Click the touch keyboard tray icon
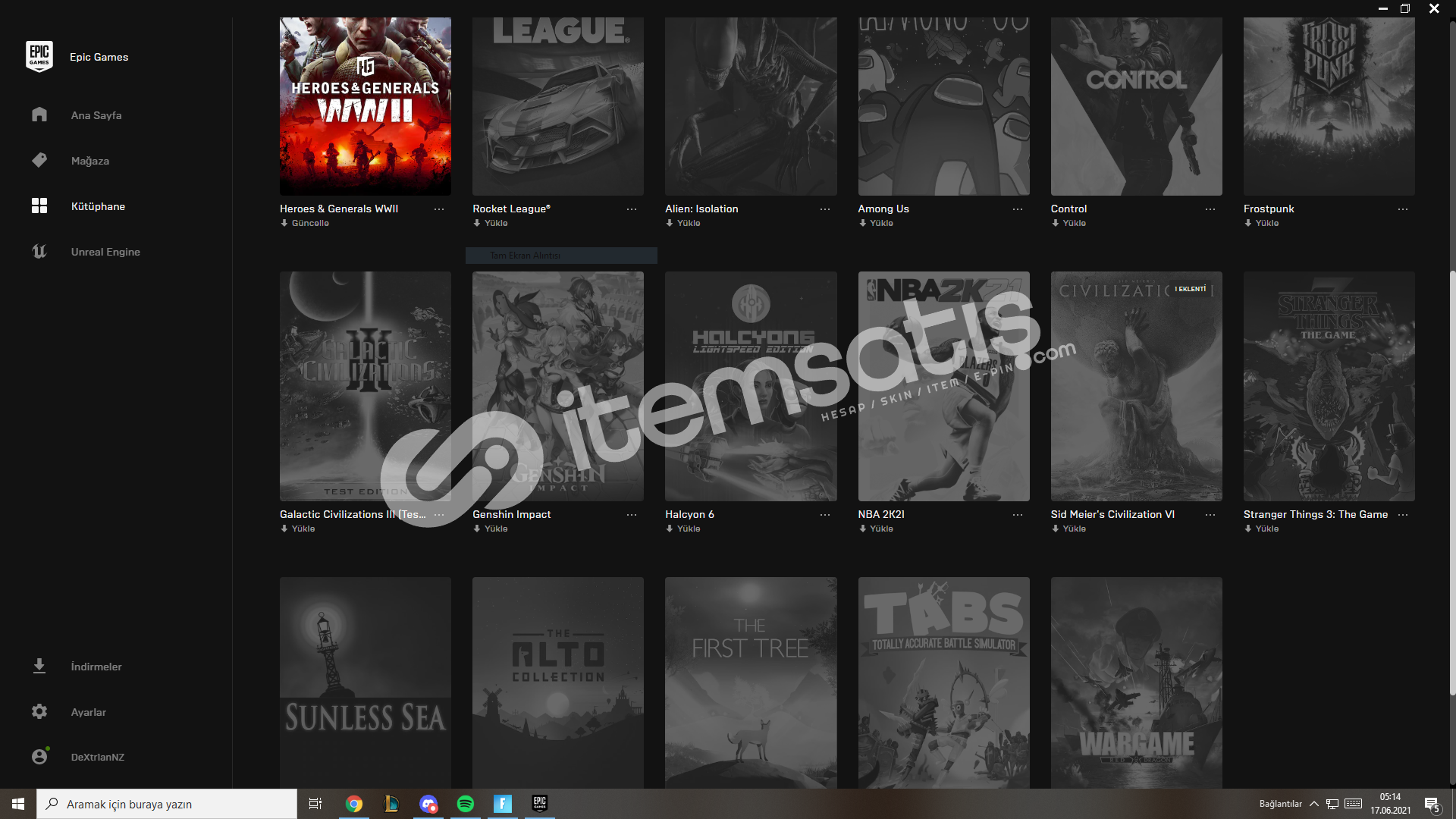 pyautogui.click(x=1354, y=804)
